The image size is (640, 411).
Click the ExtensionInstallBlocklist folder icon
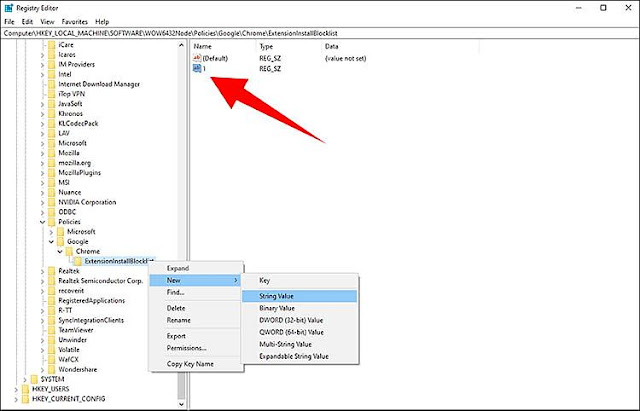(78, 261)
